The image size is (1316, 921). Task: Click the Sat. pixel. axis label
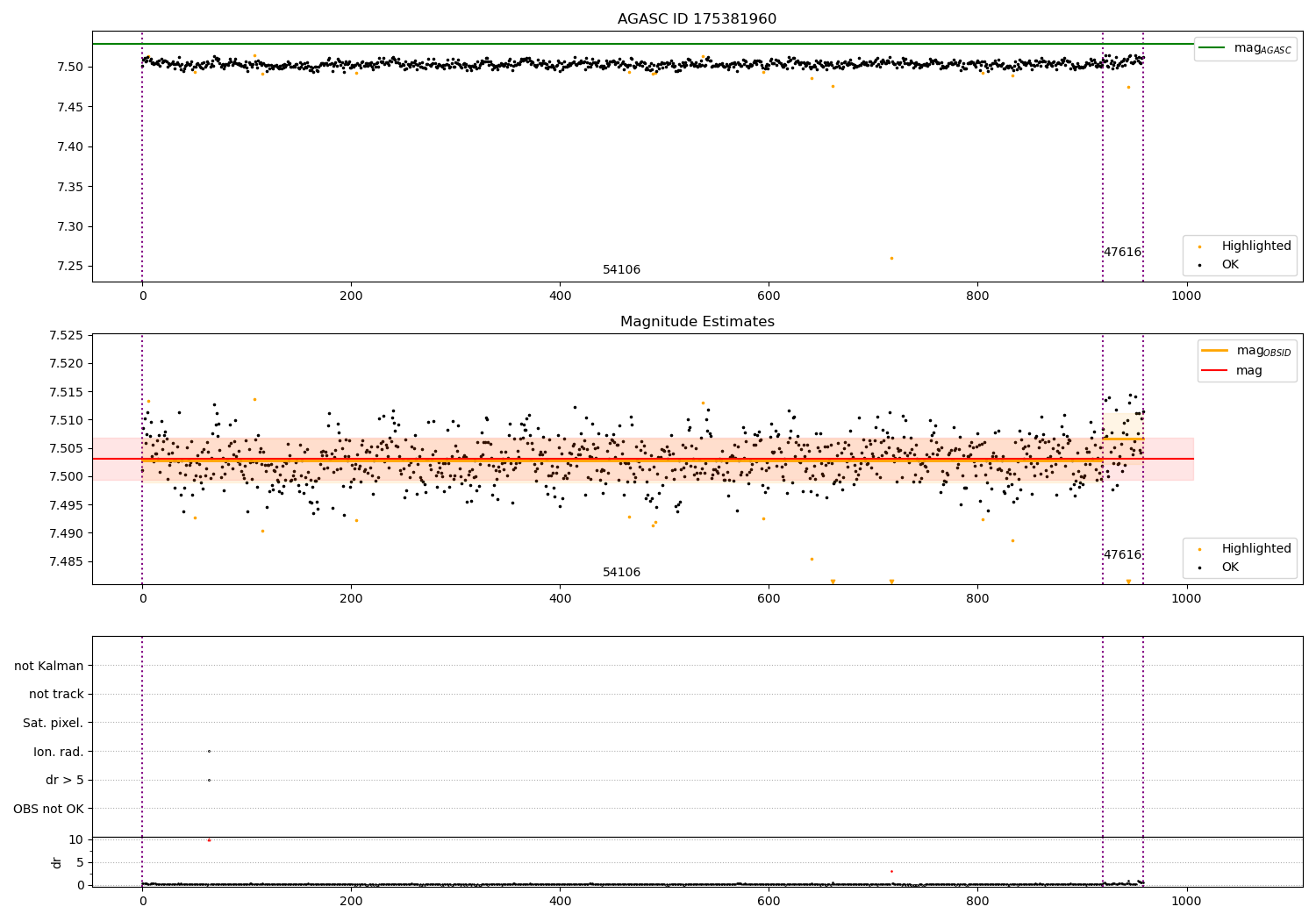pyautogui.click(x=53, y=724)
